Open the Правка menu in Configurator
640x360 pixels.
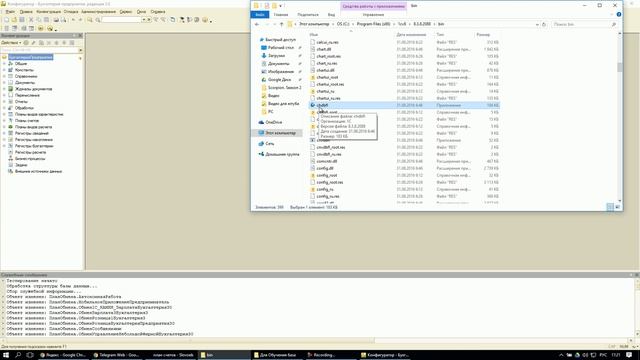pos(26,12)
